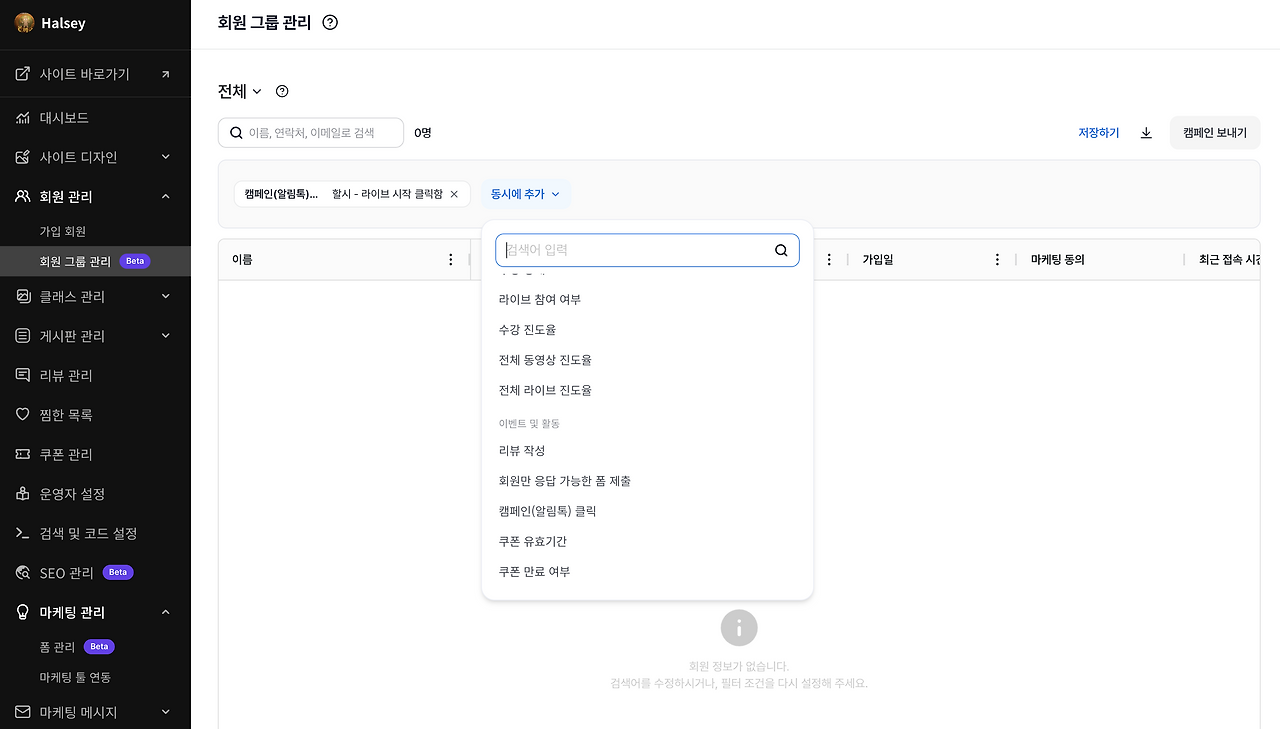1280x729 pixels.
Task: Click the help icon next to 회원 그룹 관리
Action: coord(329,23)
